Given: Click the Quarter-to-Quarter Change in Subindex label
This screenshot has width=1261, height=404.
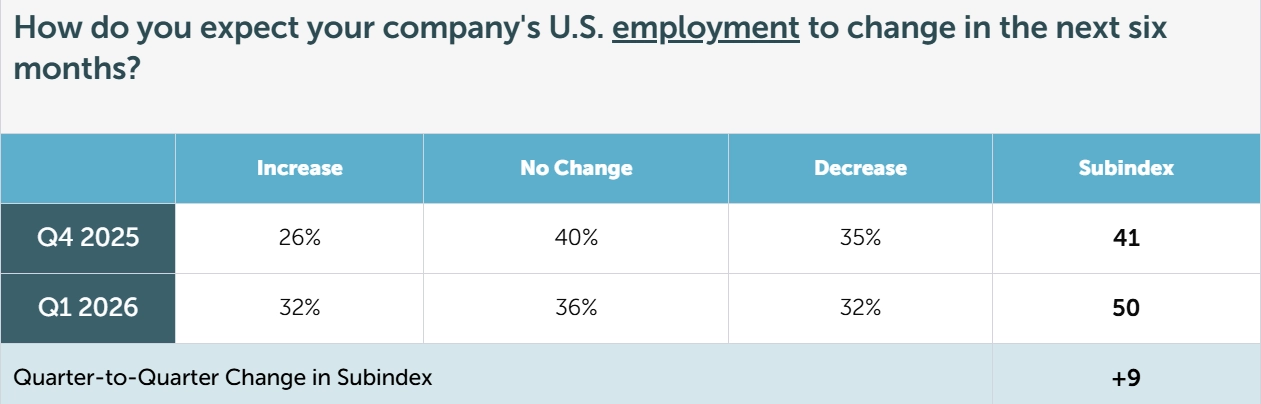Looking at the screenshot, I should point(223,378).
